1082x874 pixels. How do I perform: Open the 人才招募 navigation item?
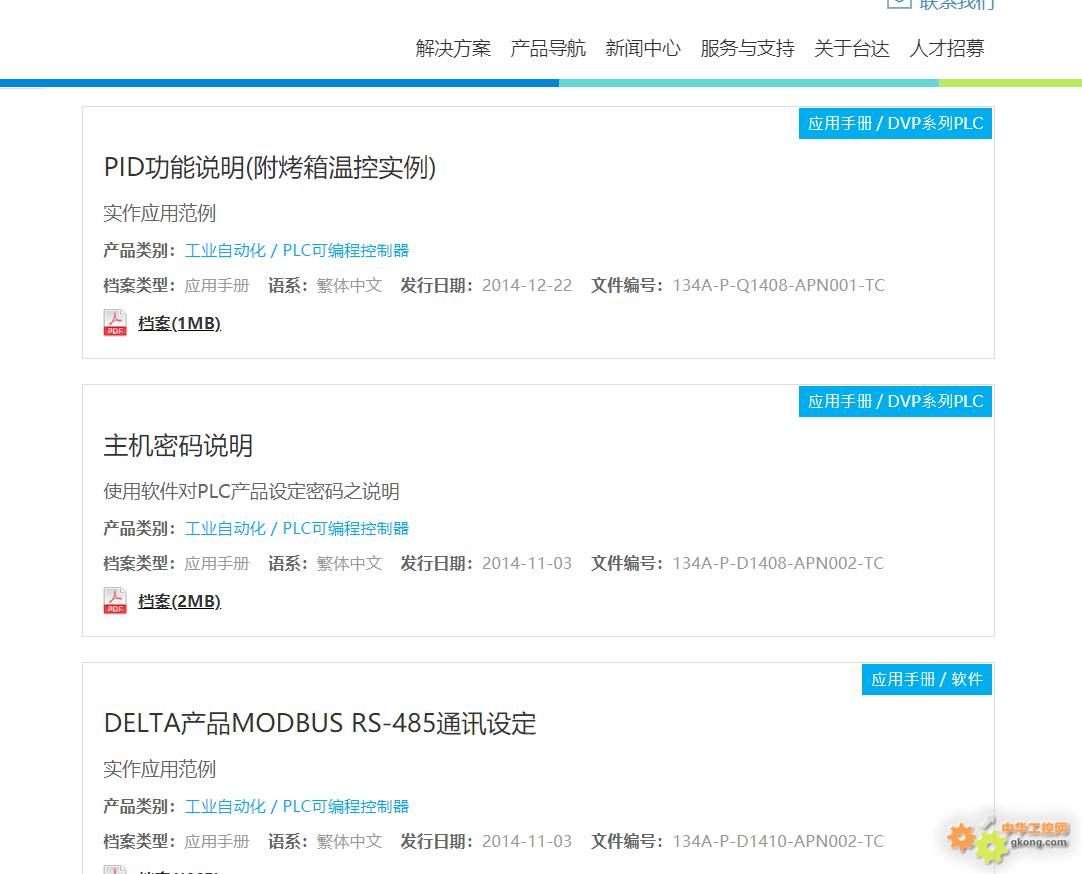pyautogui.click(x=947, y=48)
